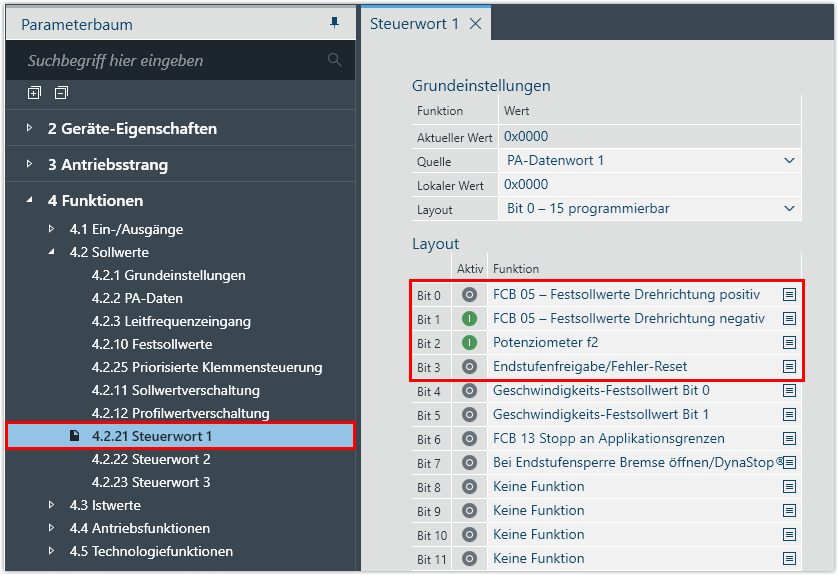Click the Lokaler Wert 0x0000 value

(x=526, y=185)
